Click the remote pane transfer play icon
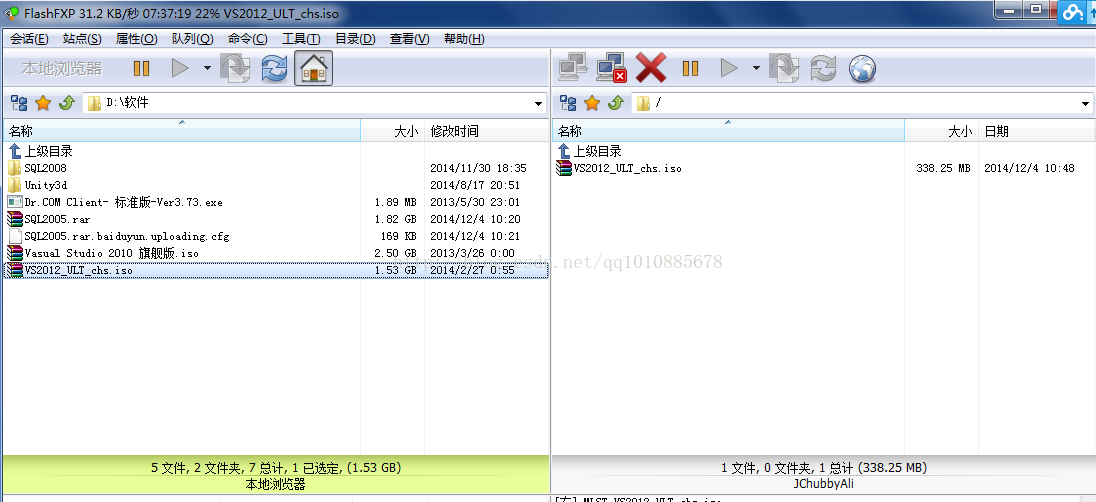 729,68
